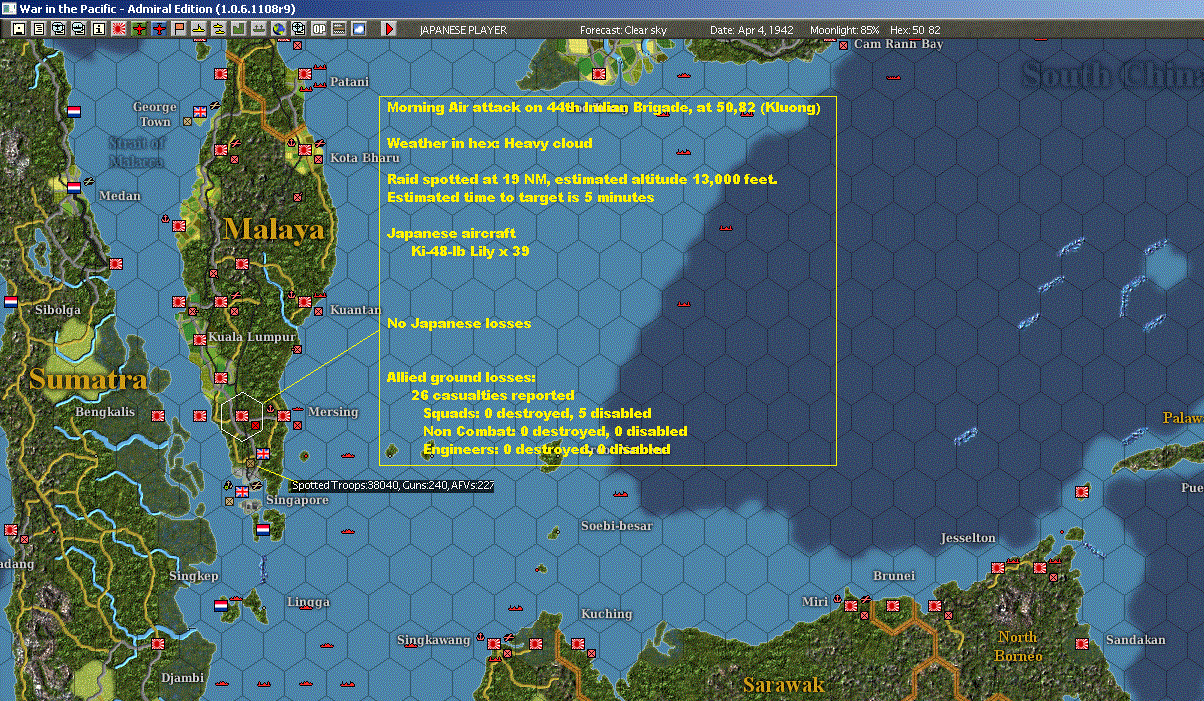Click the two yellow ships toolbar icon

[219, 29]
